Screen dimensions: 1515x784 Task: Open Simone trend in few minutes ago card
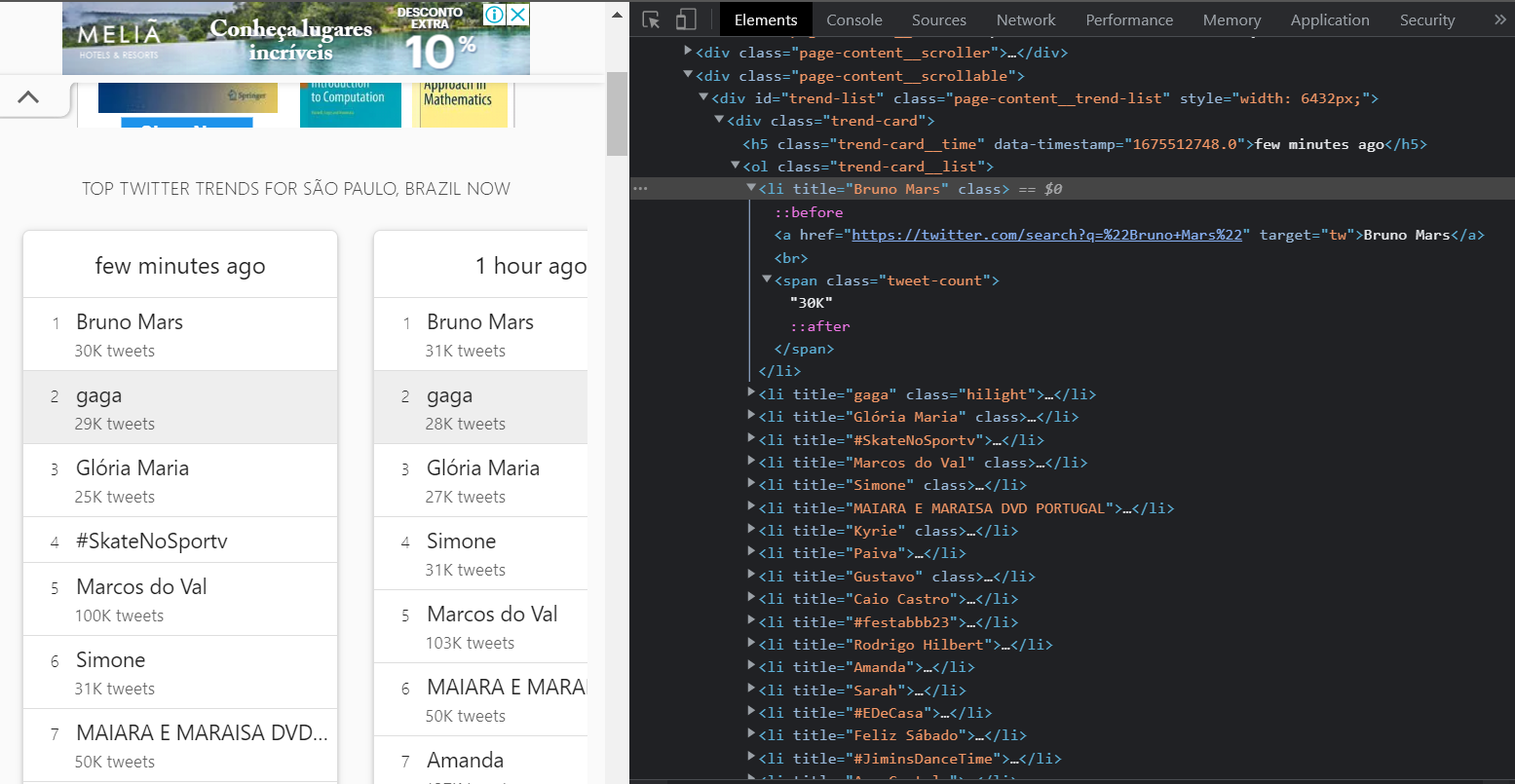(x=111, y=660)
